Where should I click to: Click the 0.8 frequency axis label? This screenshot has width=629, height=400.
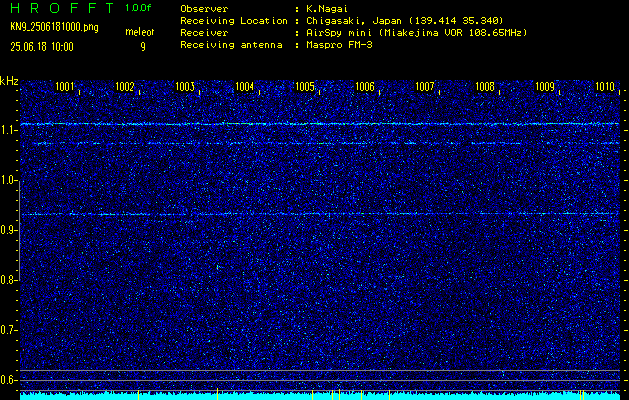8,280
